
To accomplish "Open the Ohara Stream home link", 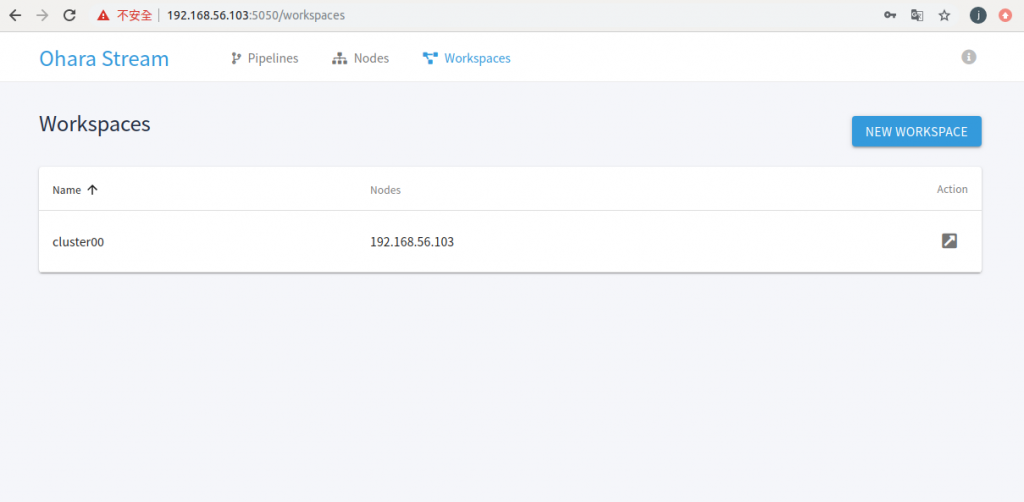I will tap(104, 58).
